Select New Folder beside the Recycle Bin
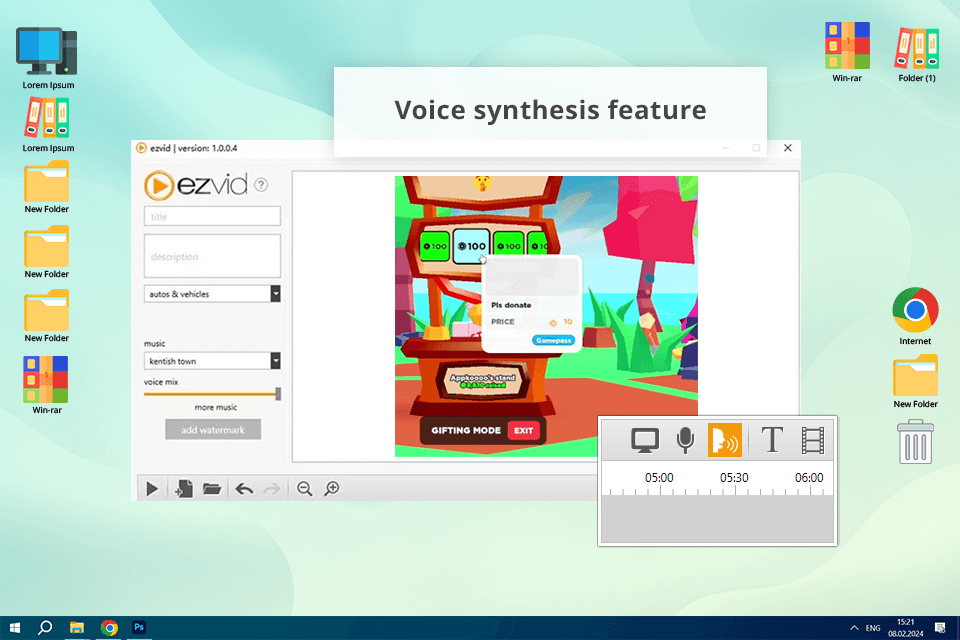Image resolution: width=960 pixels, height=640 pixels. (x=915, y=382)
